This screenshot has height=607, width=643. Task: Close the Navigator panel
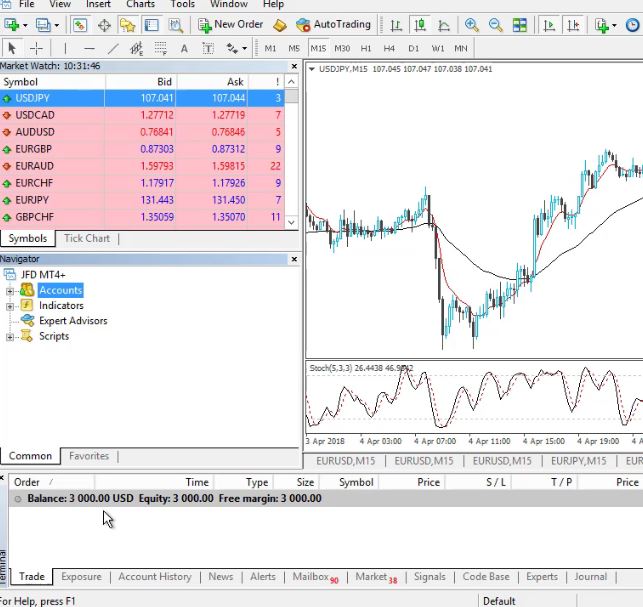[x=294, y=259]
